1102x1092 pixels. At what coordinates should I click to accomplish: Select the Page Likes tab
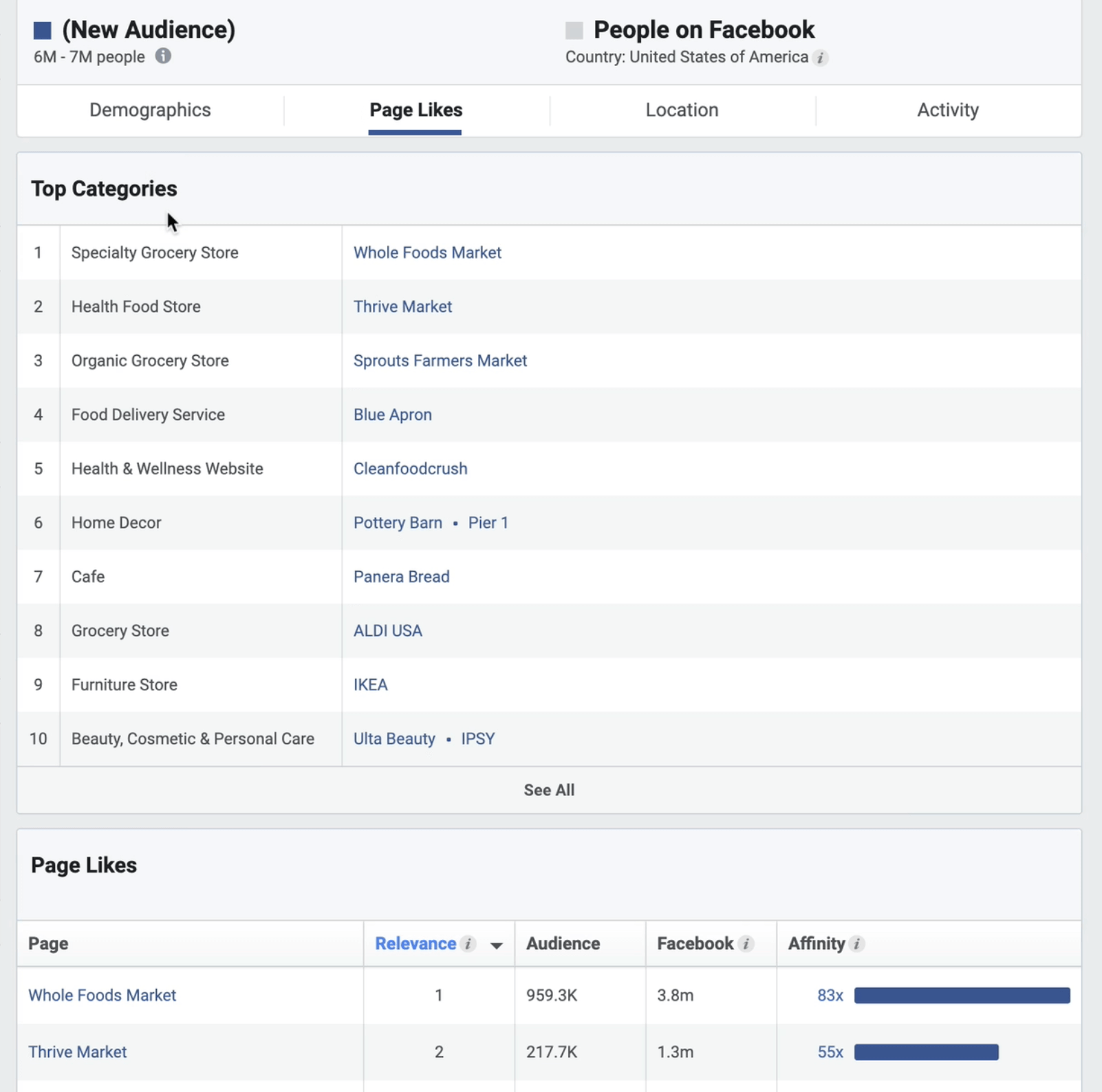pyautogui.click(x=415, y=110)
